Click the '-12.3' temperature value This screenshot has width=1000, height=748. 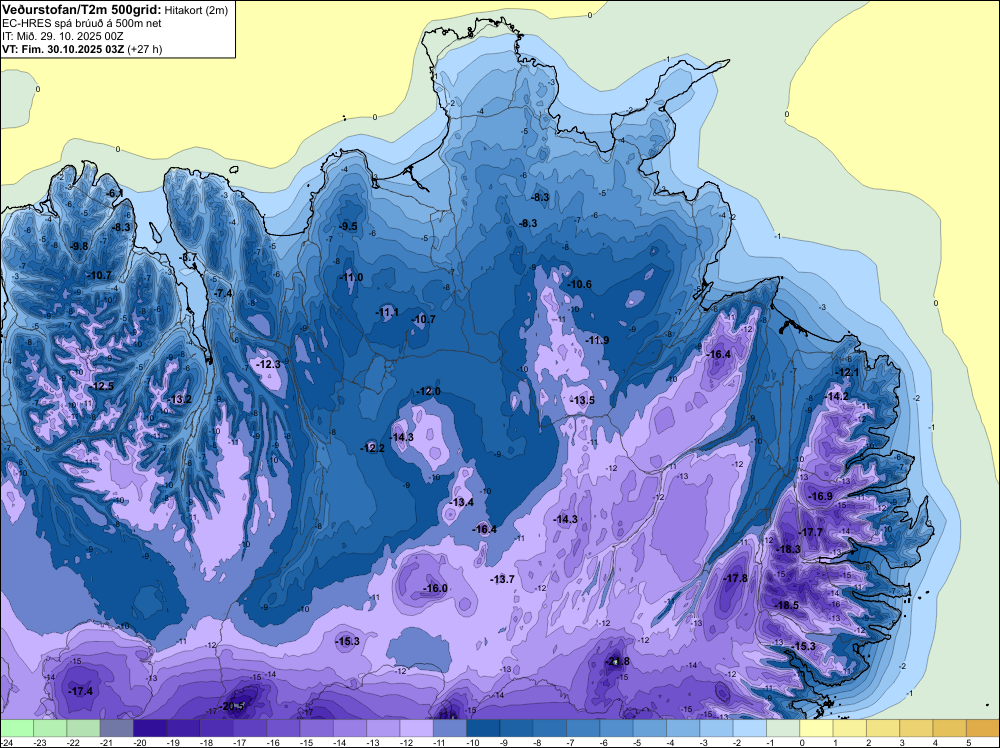pos(268,364)
